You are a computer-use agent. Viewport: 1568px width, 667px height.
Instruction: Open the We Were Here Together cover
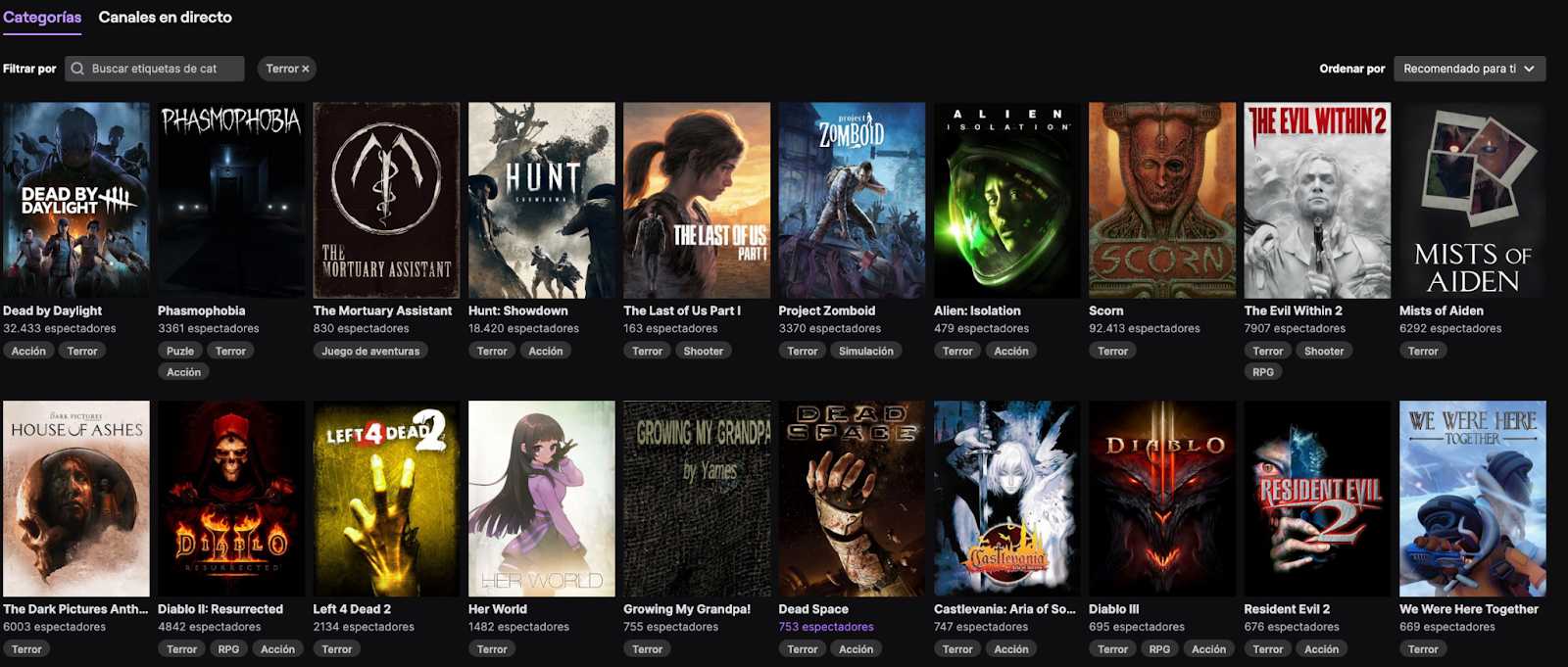coord(1473,499)
